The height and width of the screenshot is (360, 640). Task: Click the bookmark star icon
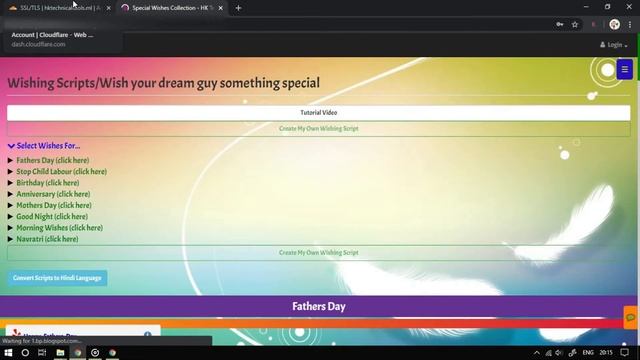pos(575,25)
